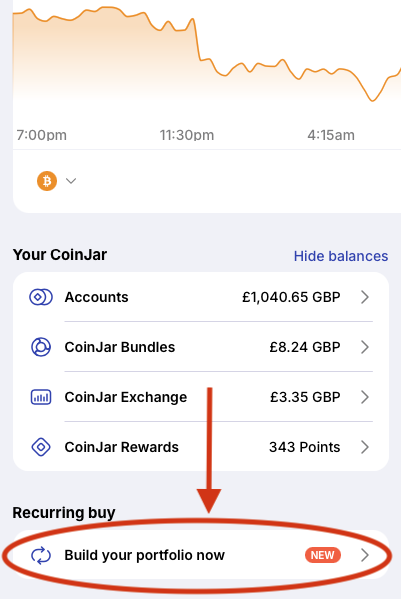The width and height of the screenshot is (401, 599).
Task: Click the CoinJar Exchange bar-chart icon
Action: click(x=41, y=397)
